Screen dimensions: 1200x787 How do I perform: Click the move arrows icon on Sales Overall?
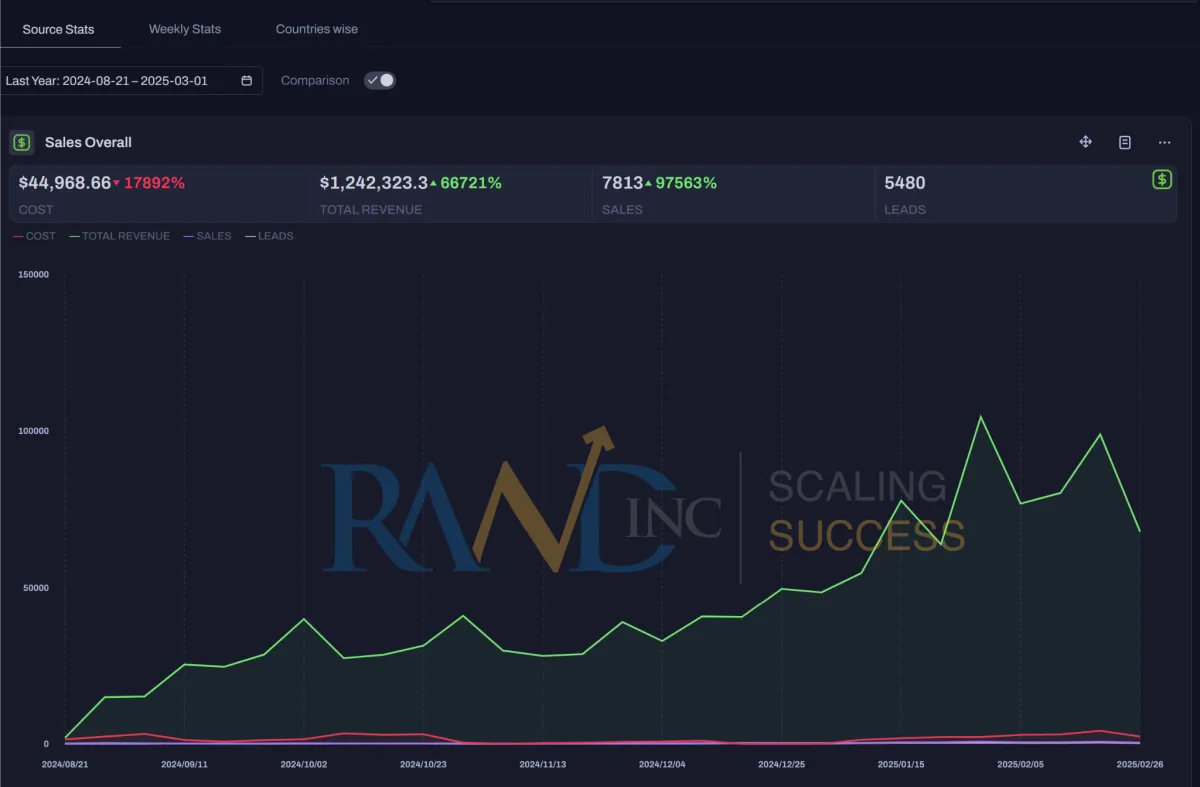(1086, 142)
